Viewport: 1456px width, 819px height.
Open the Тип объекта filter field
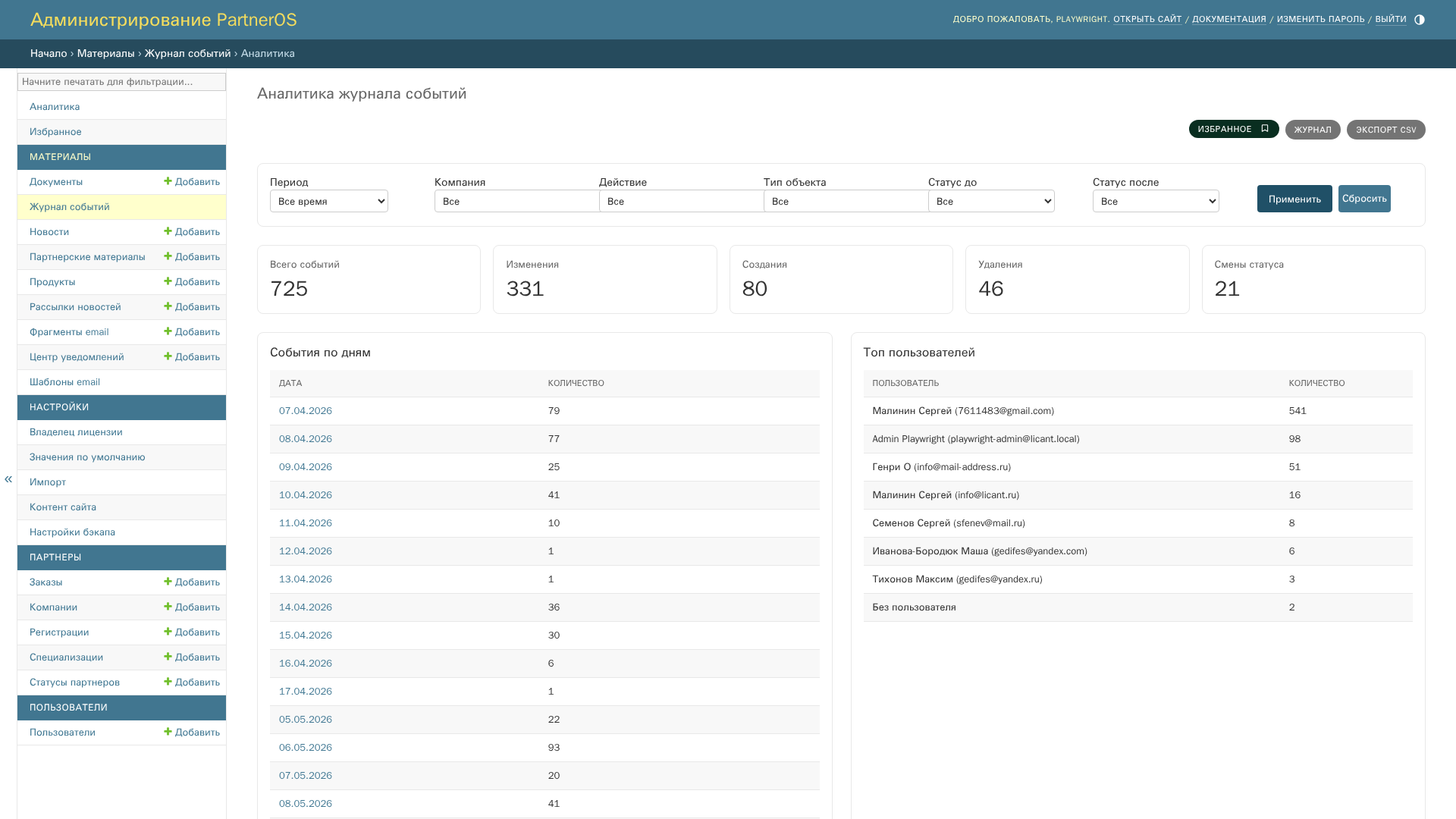846,201
